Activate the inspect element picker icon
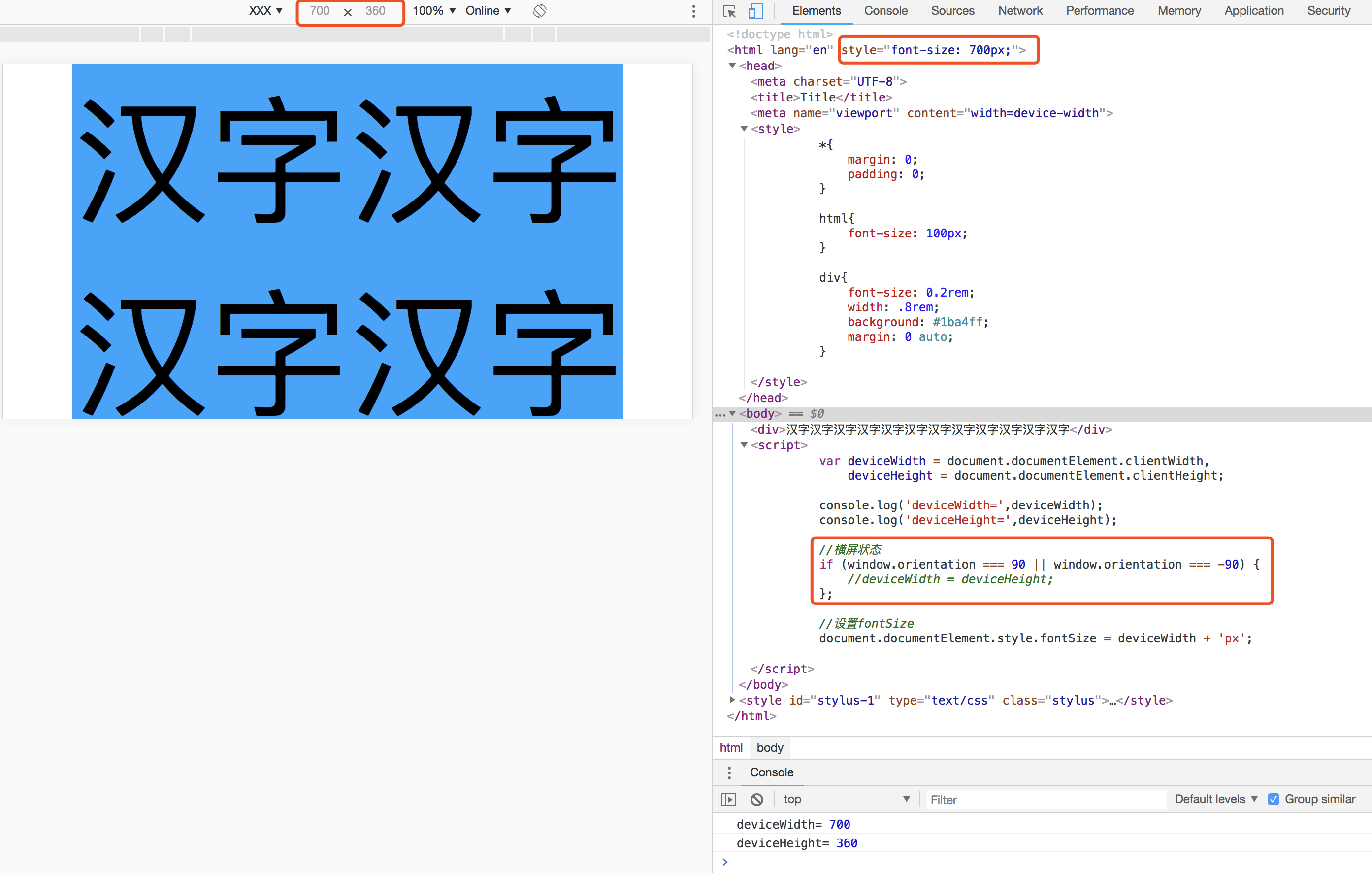This screenshot has width=1372, height=873. click(729, 11)
